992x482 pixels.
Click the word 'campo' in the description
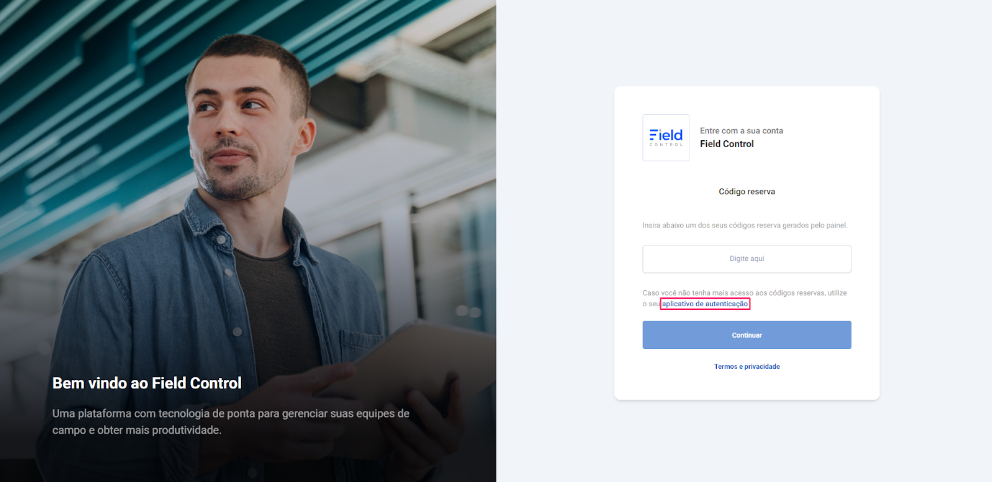point(70,431)
